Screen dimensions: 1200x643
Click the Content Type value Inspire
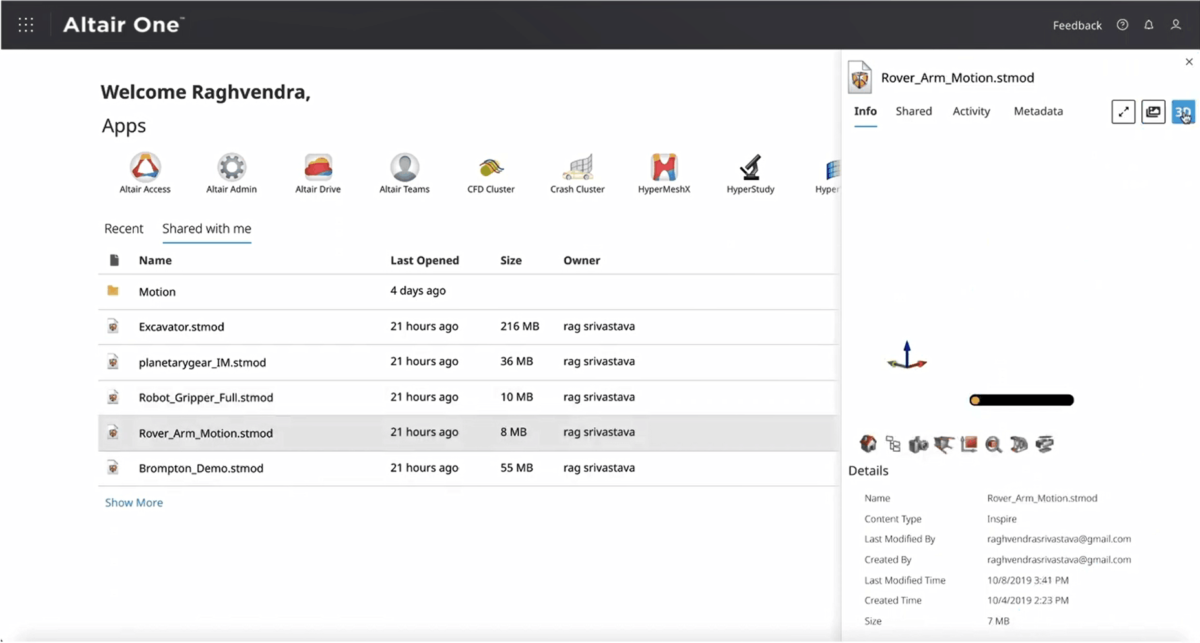click(x=1002, y=519)
